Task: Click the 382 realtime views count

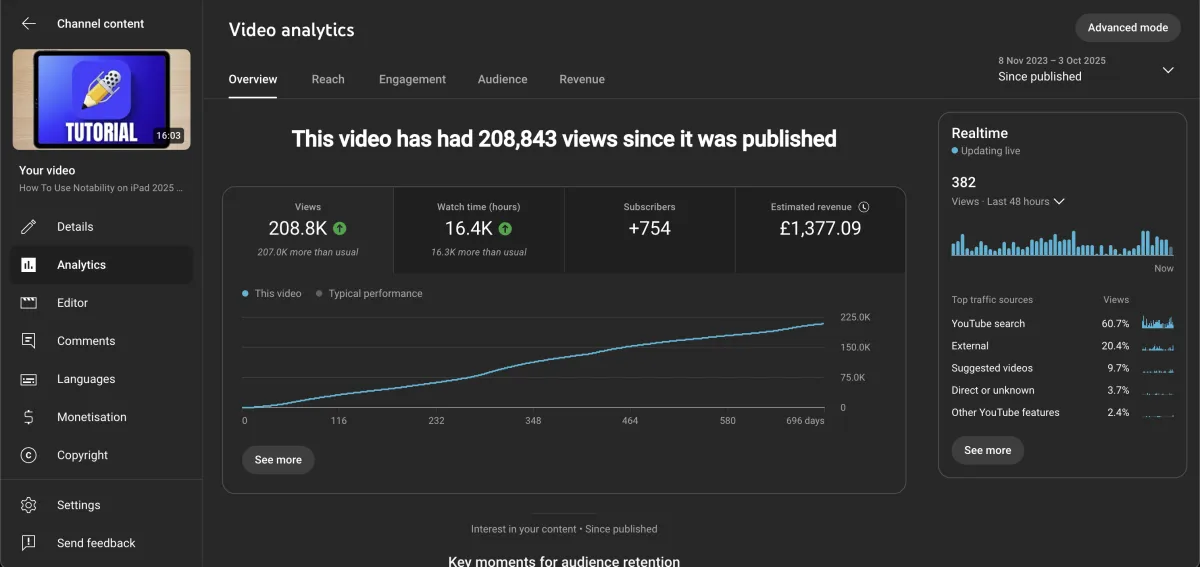Action: (964, 182)
